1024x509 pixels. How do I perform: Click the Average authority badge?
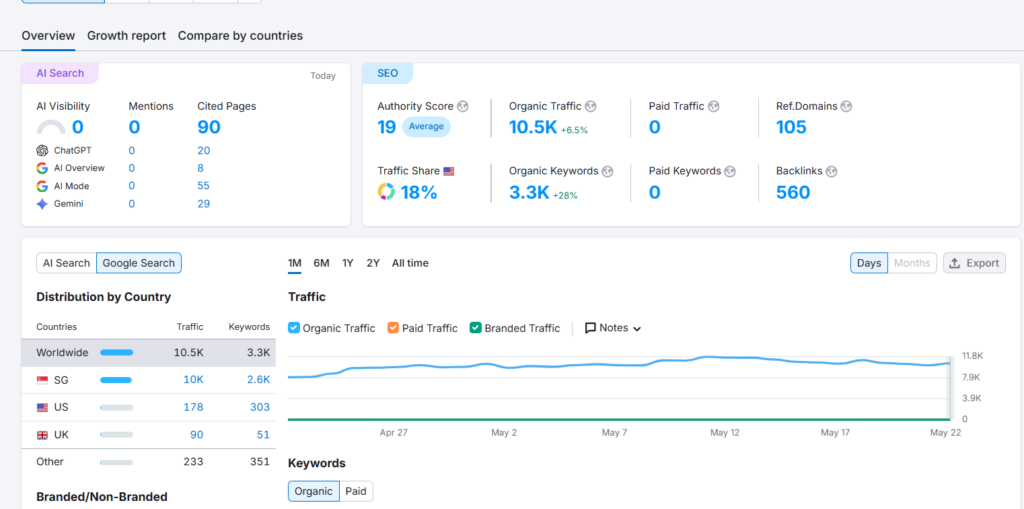[x=426, y=127]
